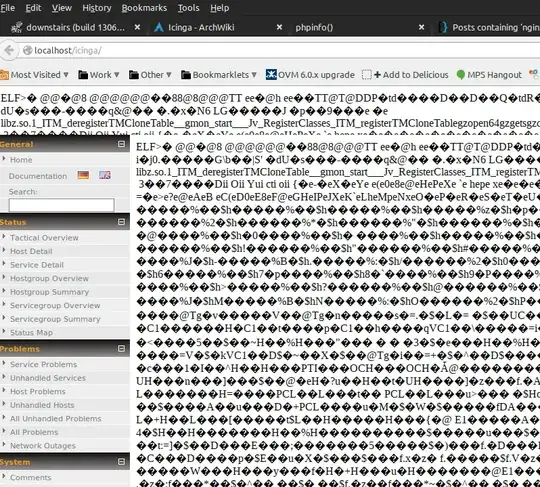
Task: Click the Jenkins favicon on downstairs tab
Action: [x=17, y=27]
